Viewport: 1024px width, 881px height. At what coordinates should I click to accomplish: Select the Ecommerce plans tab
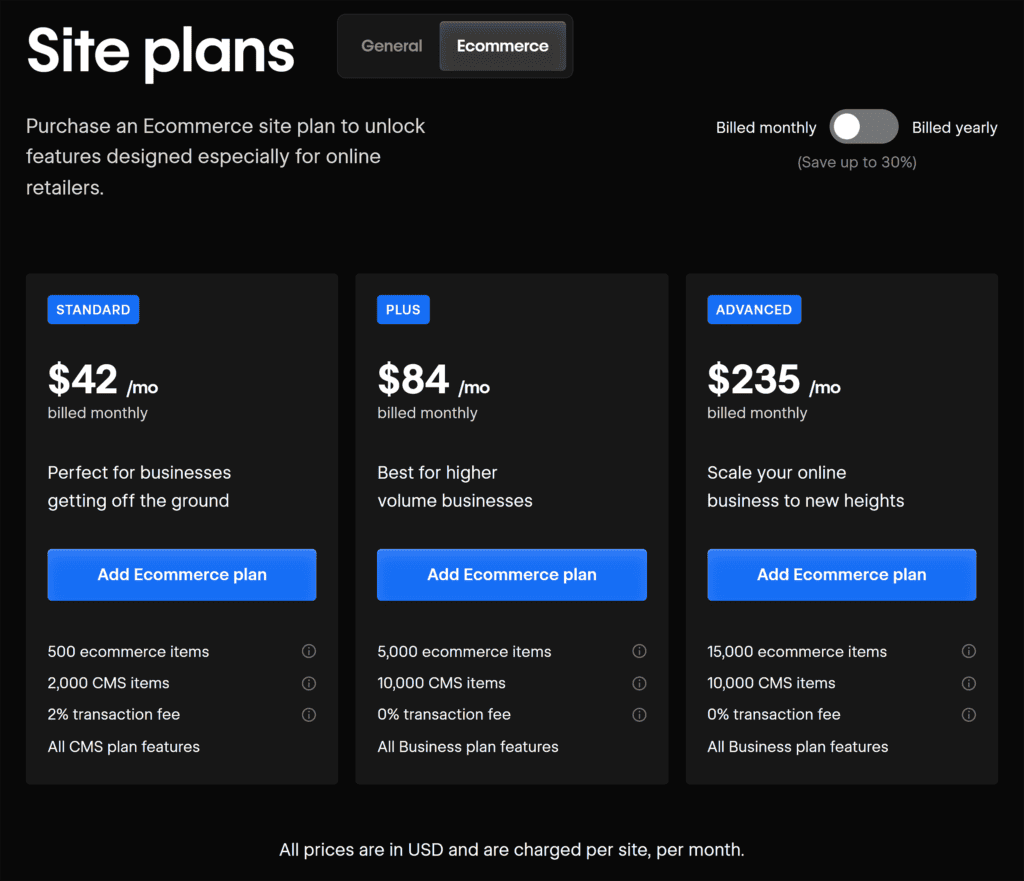(x=502, y=46)
